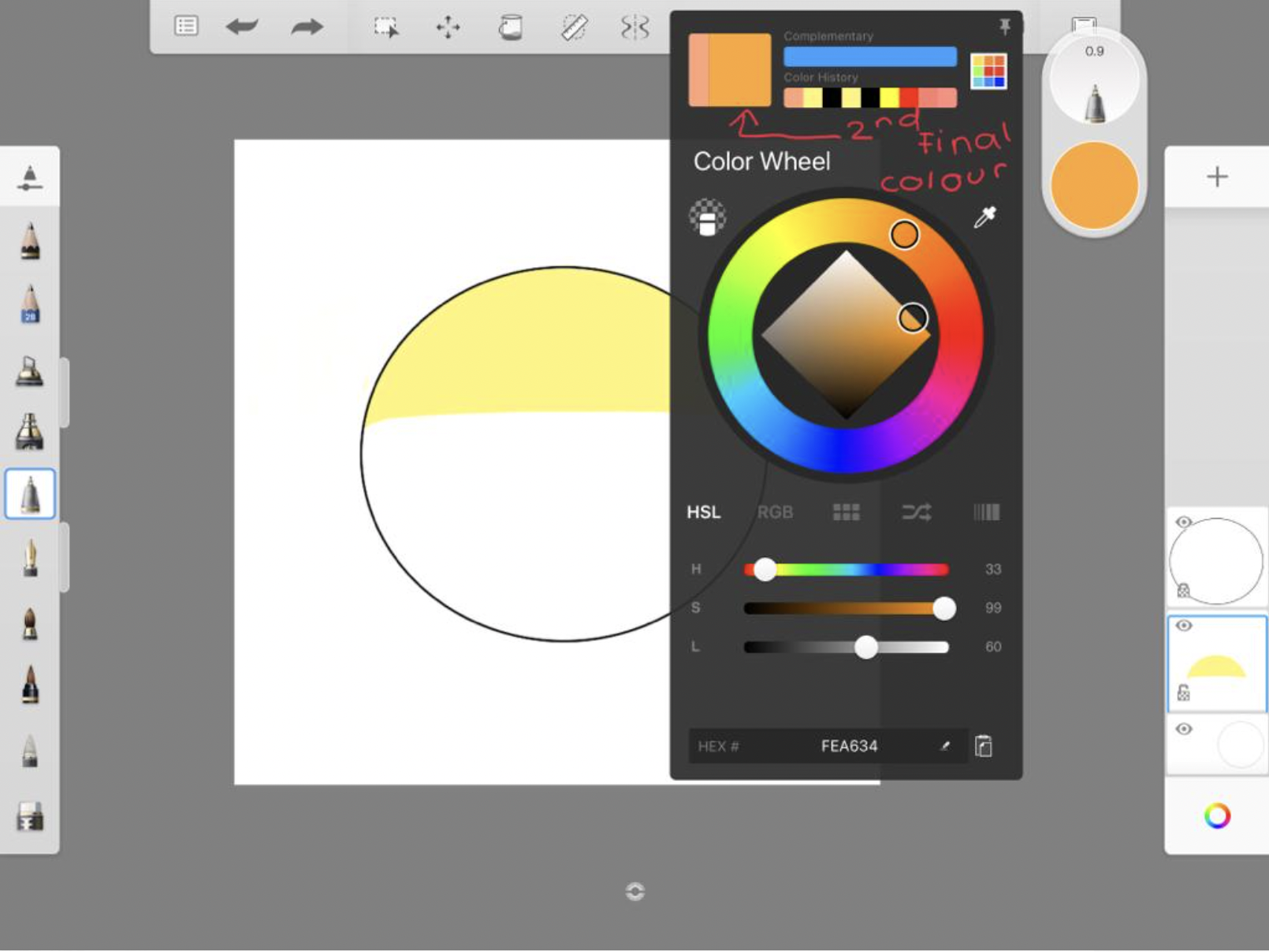Open color wheel icon in layer panel

click(1217, 816)
